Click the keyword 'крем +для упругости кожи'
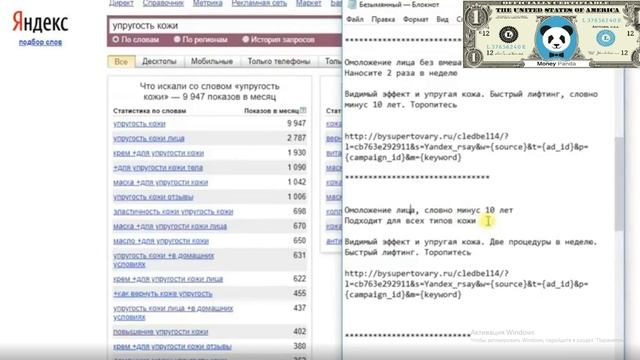Screen dimensions: 640x360 click(x=158, y=153)
